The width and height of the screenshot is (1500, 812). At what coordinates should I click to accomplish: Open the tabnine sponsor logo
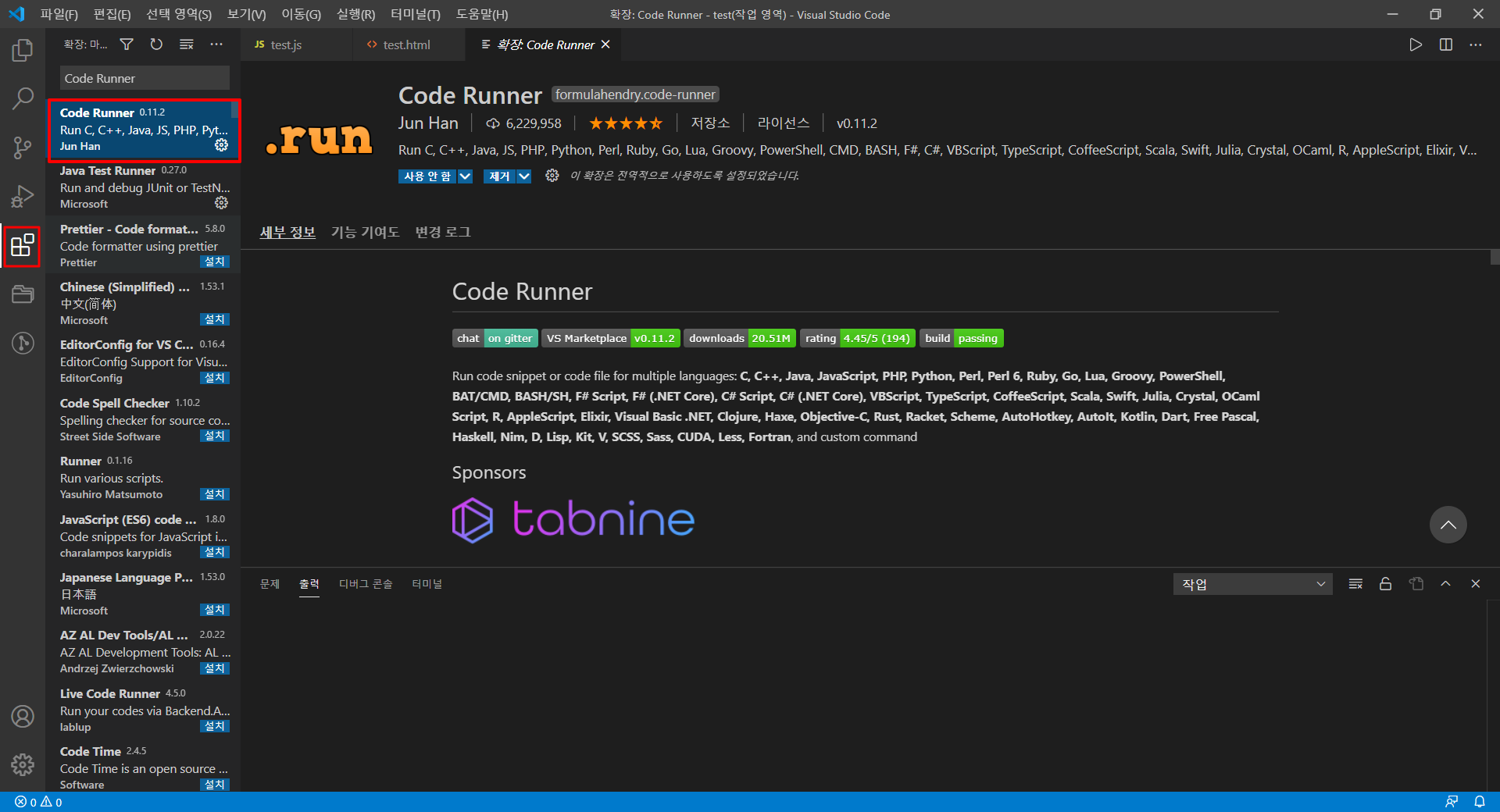pyautogui.click(x=573, y=520)
